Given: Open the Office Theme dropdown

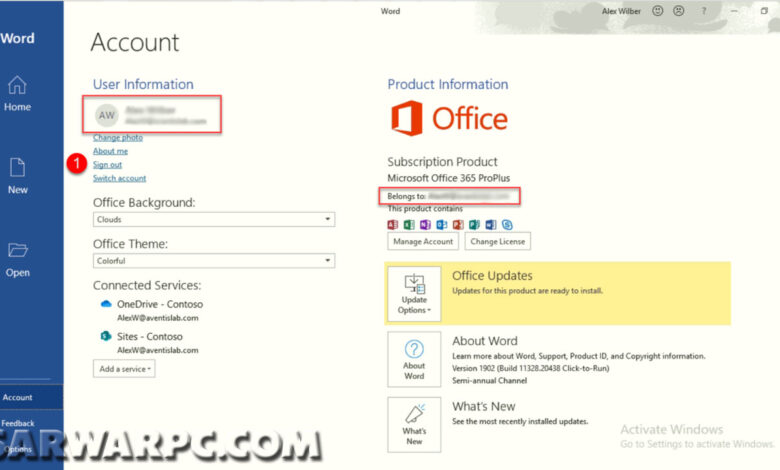Looking at the screenshot, I should pyautogui.click(x=214, y=261).
